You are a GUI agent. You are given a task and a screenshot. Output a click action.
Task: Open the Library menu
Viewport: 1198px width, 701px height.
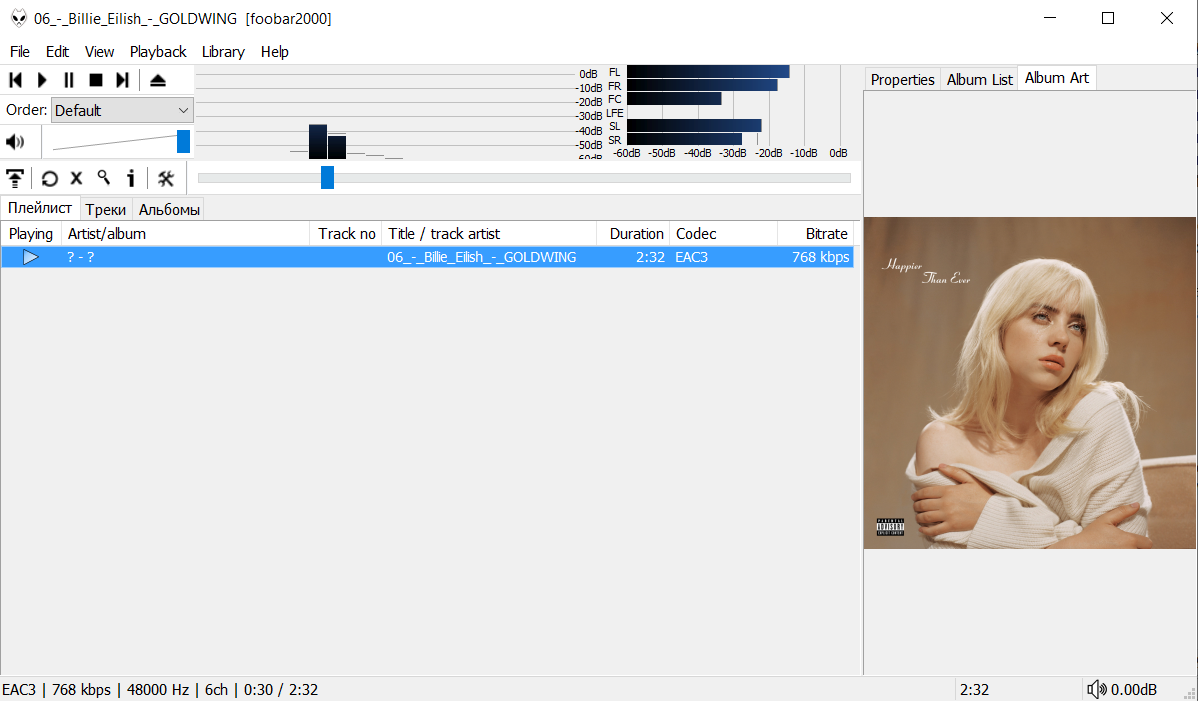[223, 52]
